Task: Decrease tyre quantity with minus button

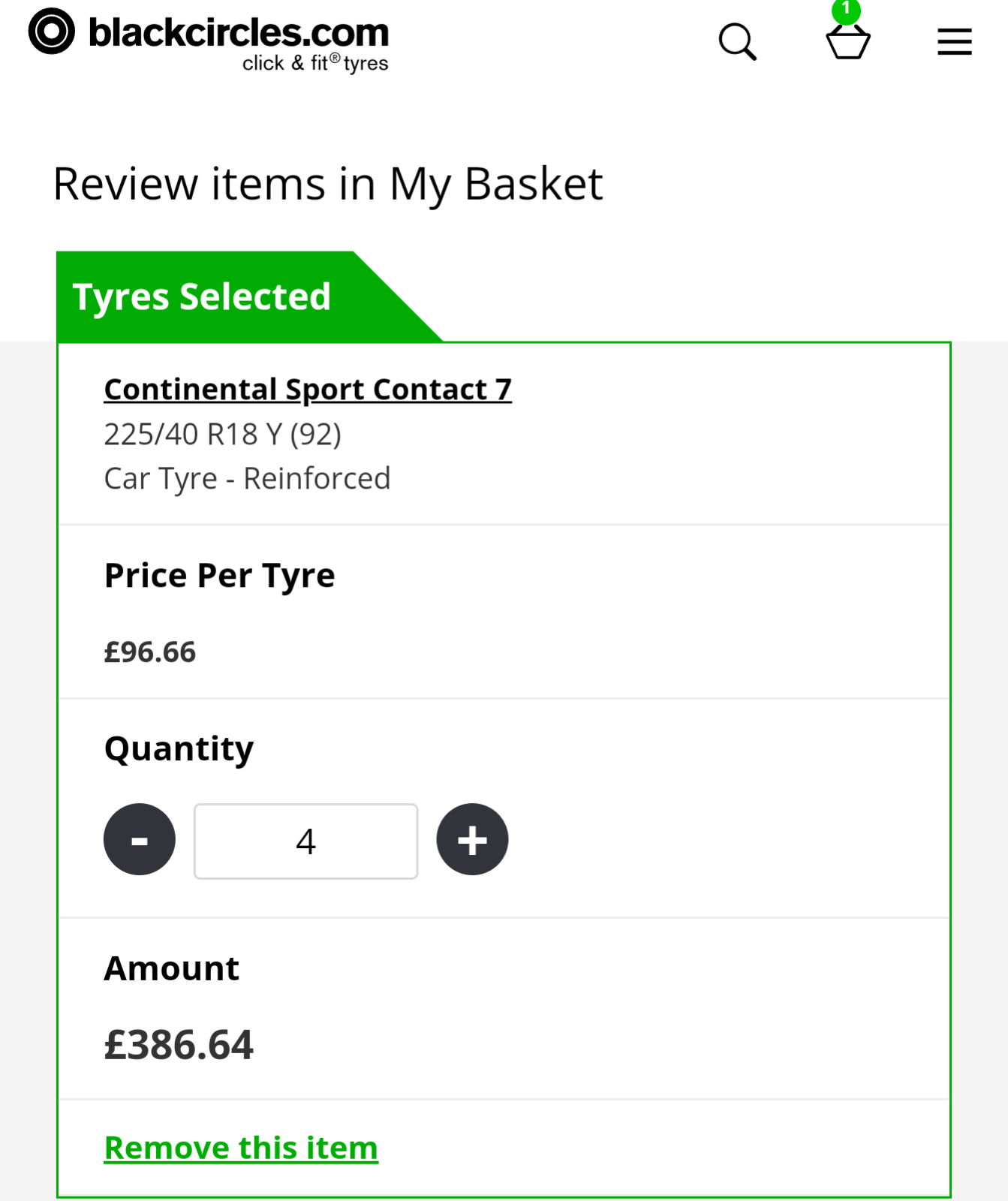Action: 140,839
